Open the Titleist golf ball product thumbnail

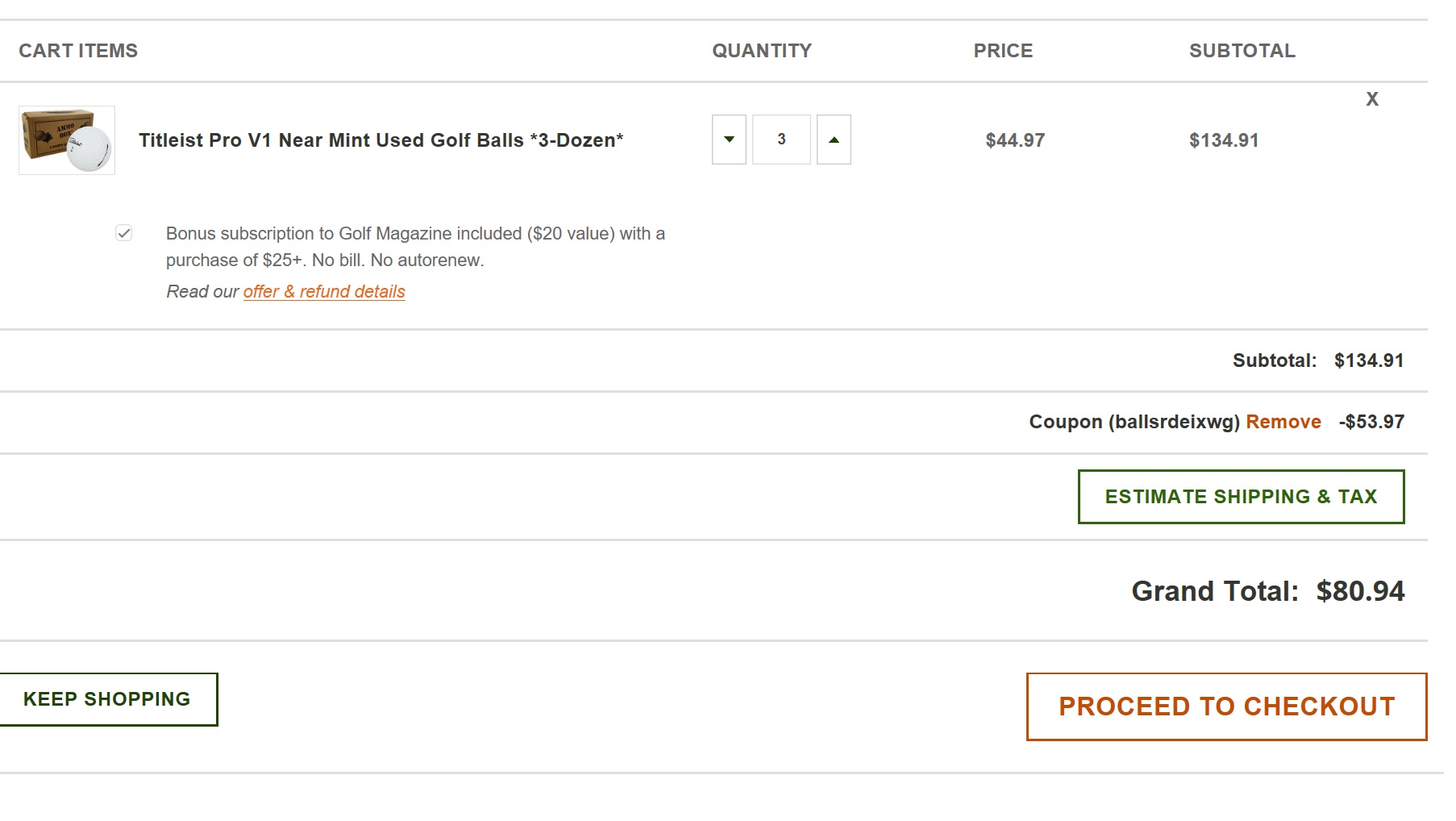point(67,140)
